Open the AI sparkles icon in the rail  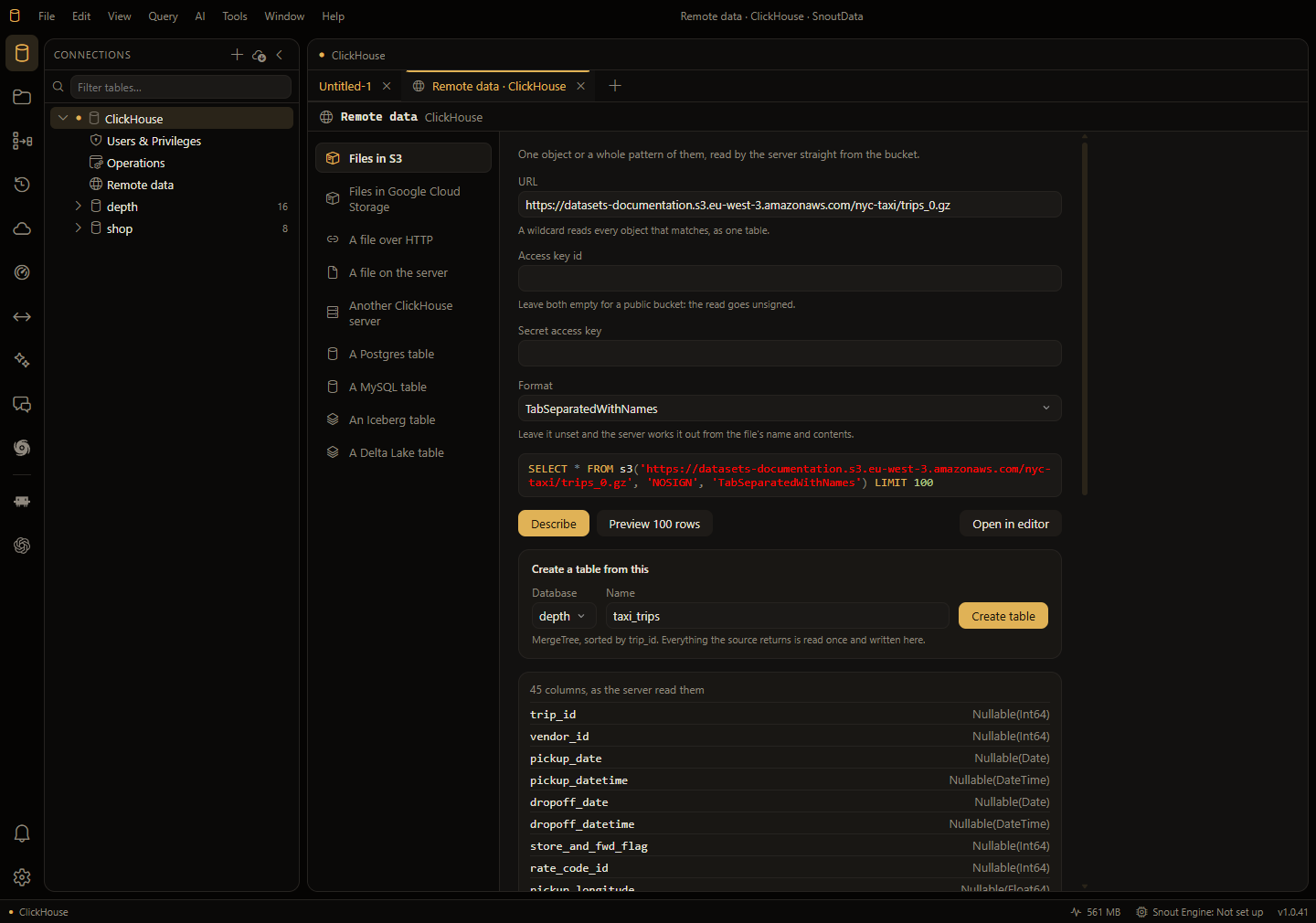pos(22,360)
